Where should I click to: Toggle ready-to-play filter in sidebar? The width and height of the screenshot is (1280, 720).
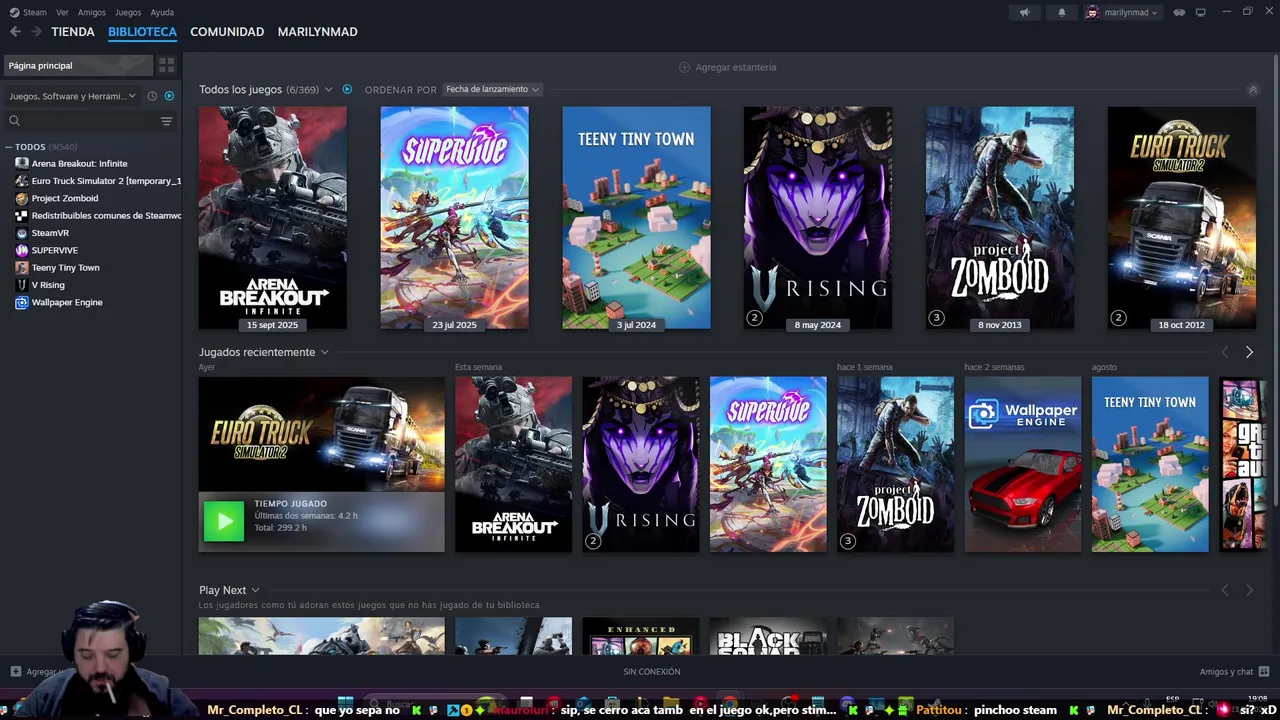[x=169, y=96]
